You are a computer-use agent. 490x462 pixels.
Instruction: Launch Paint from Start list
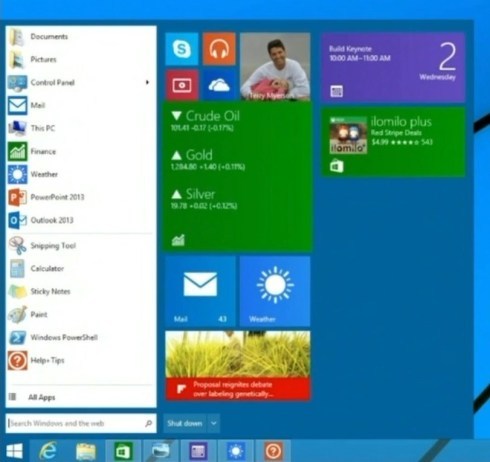(x=80, y=314)
